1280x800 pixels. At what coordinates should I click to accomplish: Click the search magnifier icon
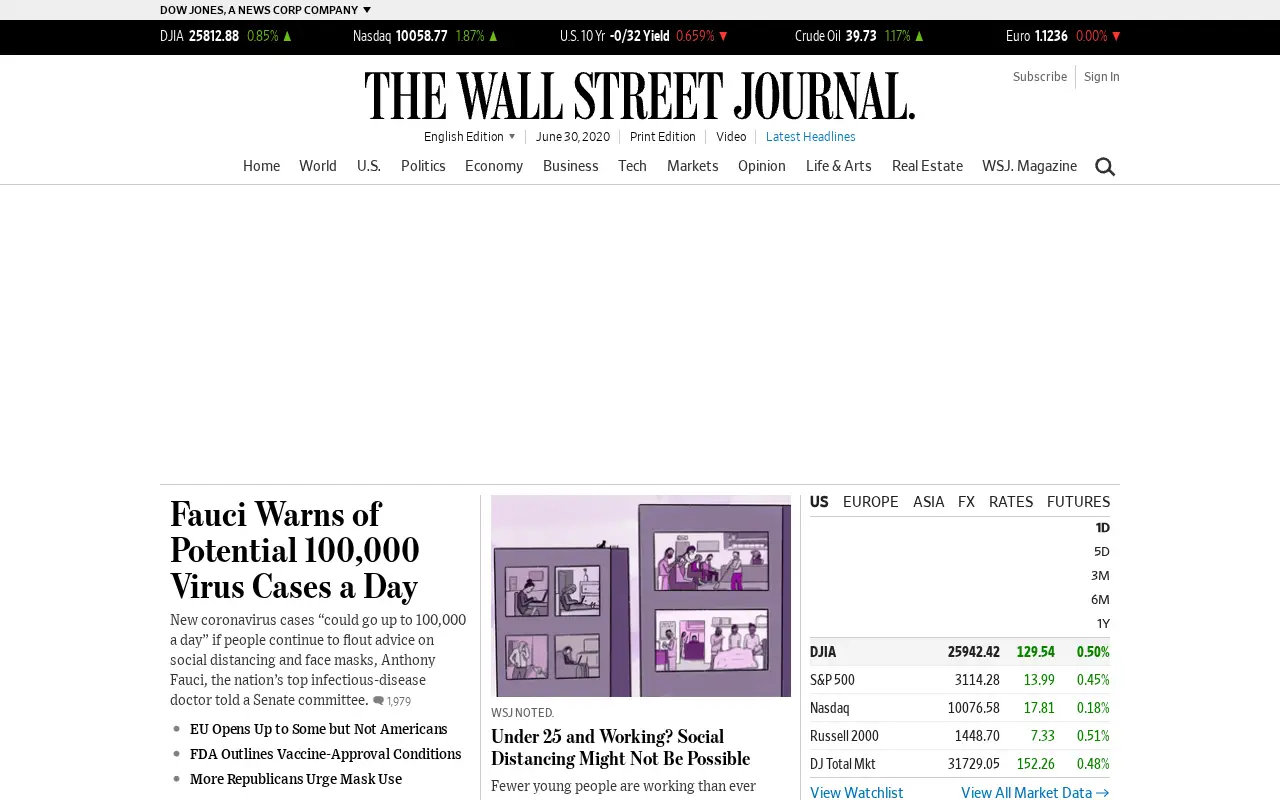(x=1105, y=167)
